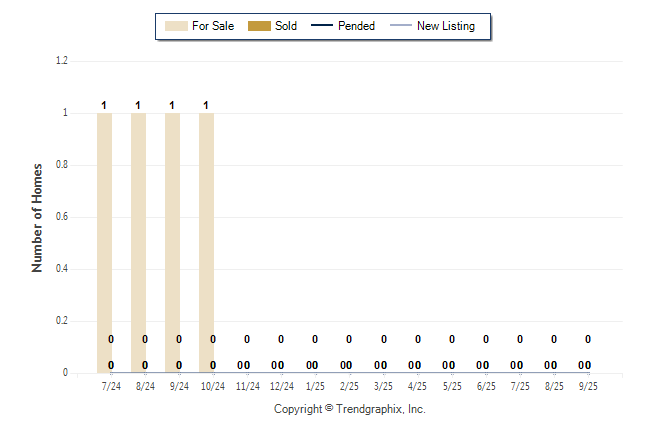The image size is (646, 434).
Task: Click the 11/24 x-axis label
Action: [x=247, y=385]
